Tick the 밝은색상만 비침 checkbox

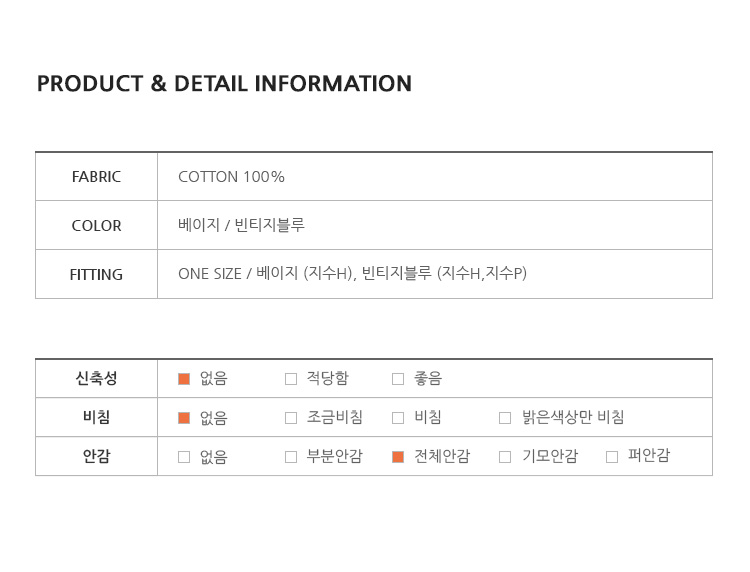point(505,418)
